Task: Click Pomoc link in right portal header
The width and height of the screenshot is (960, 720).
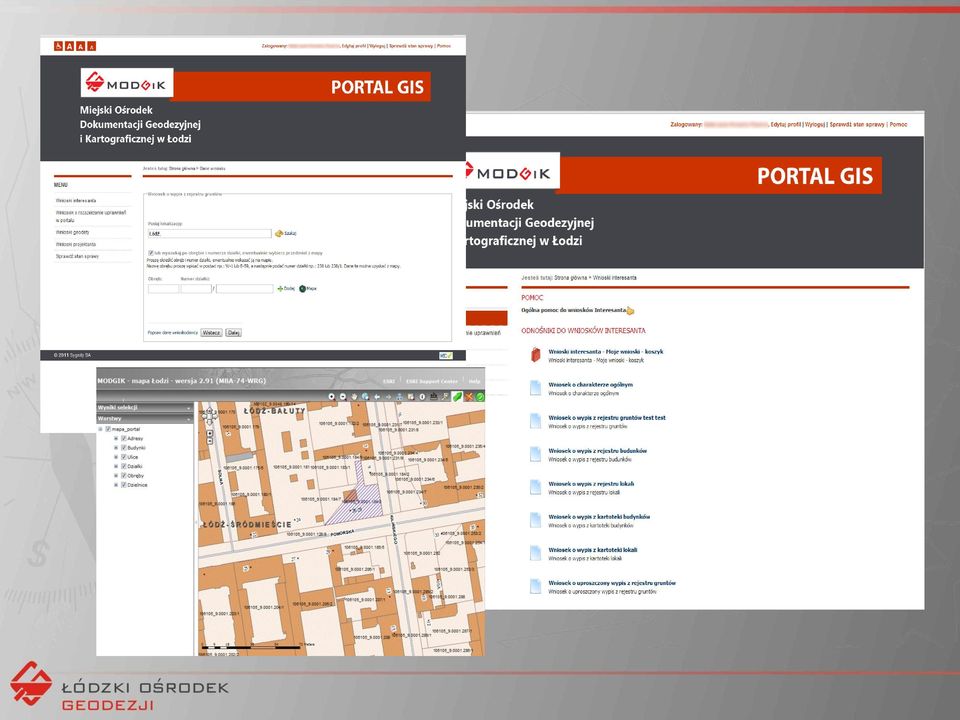Action: click(898, 124)
